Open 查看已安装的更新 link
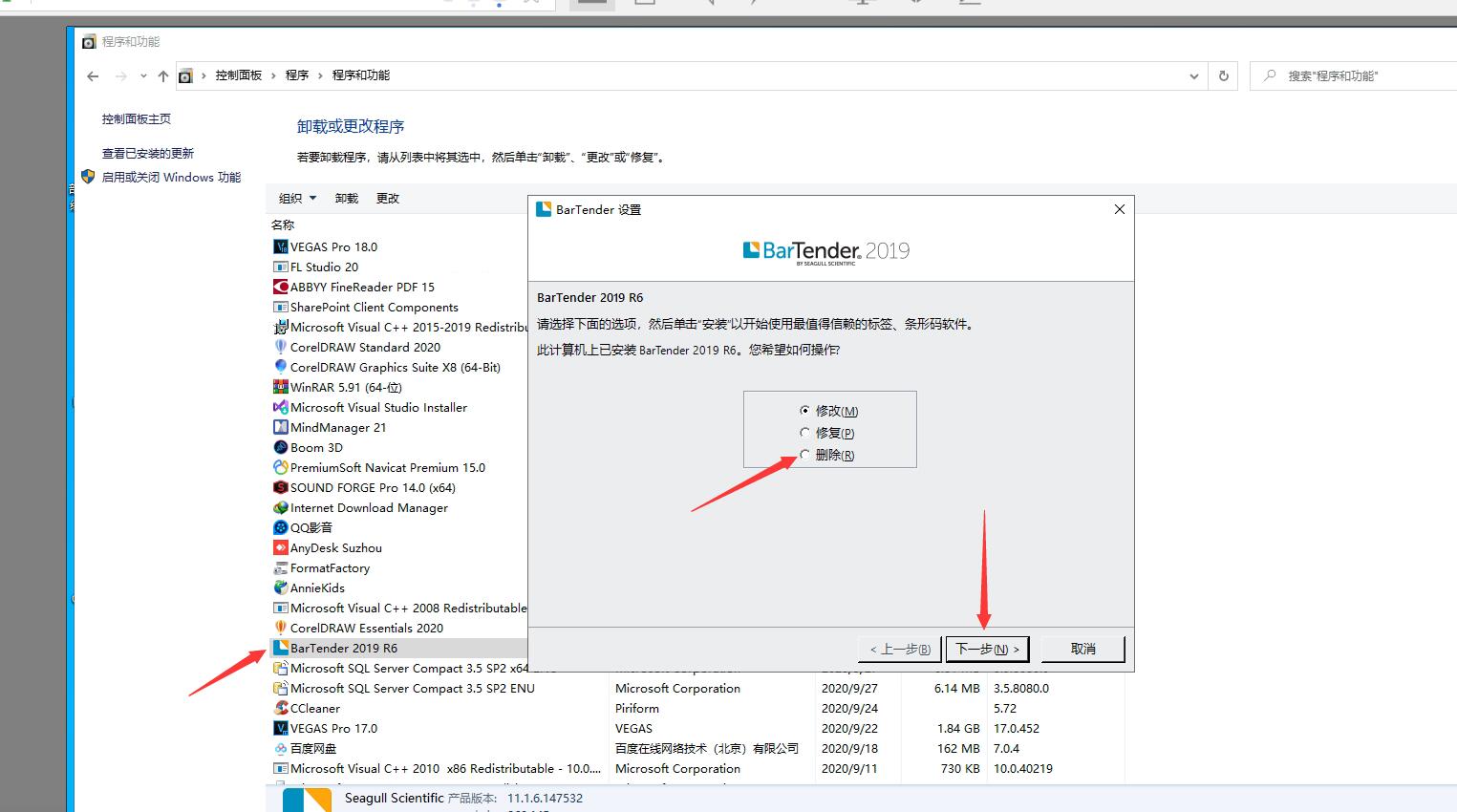 (148, 154)
